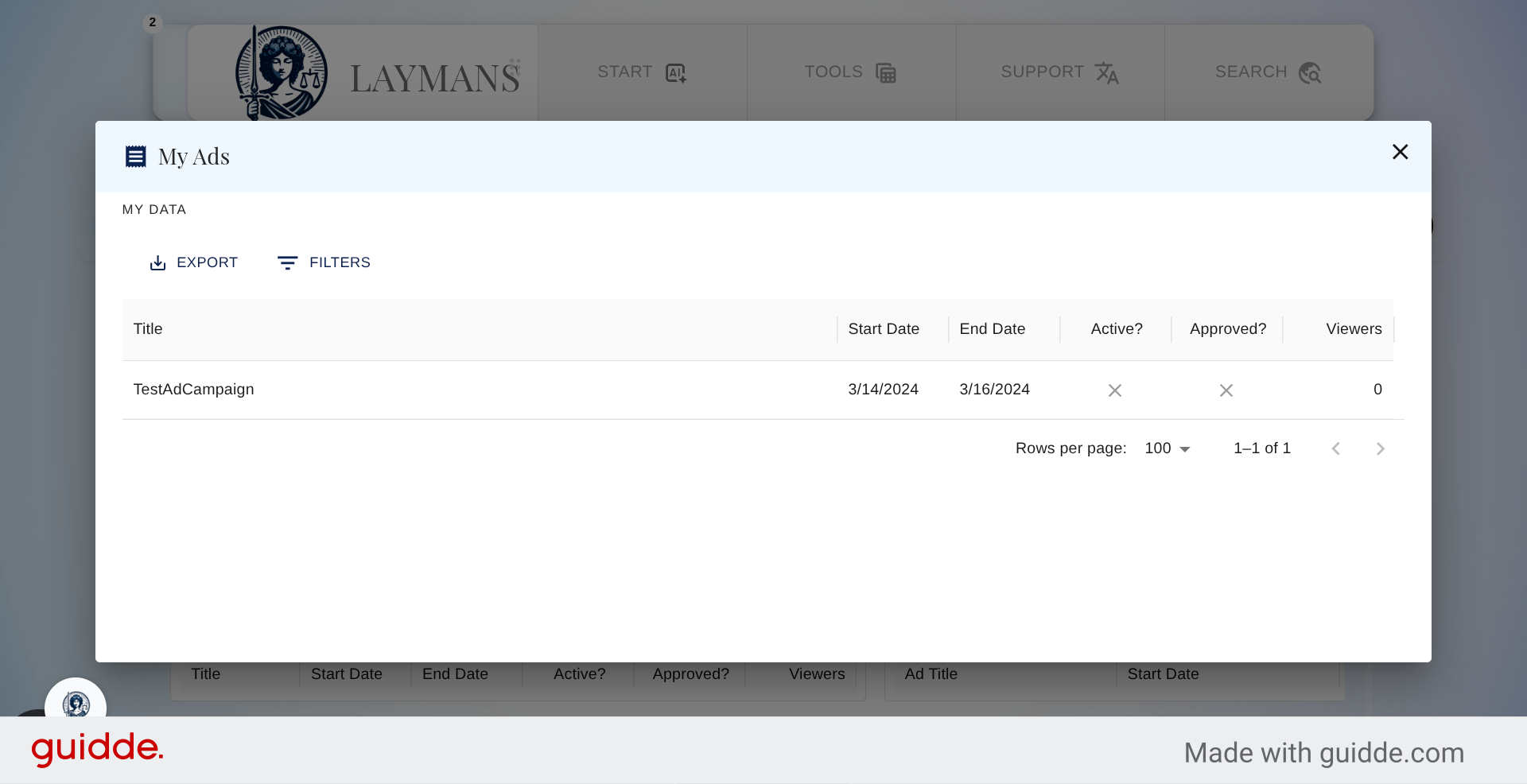Image resolution: width=1527 pixels, height=784 pixels.
Task: Click the translation icon next to SUPPORT
Action: (x=1108, y=73)
